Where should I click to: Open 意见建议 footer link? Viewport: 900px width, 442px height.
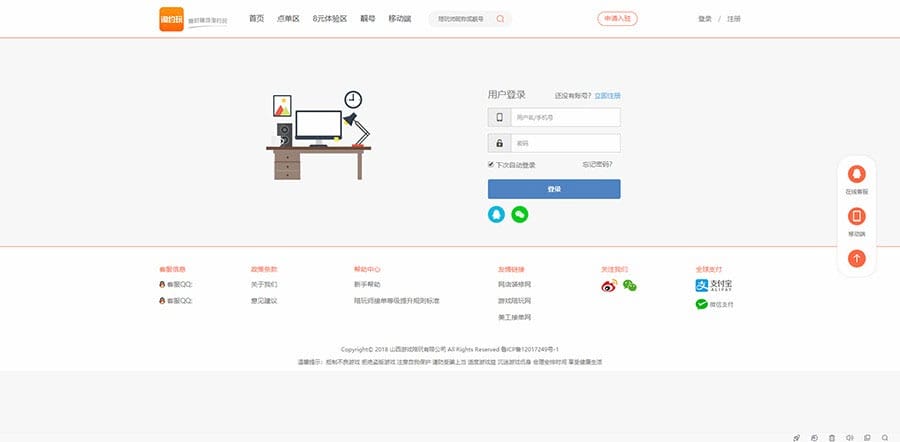click(x=264, y=301)
